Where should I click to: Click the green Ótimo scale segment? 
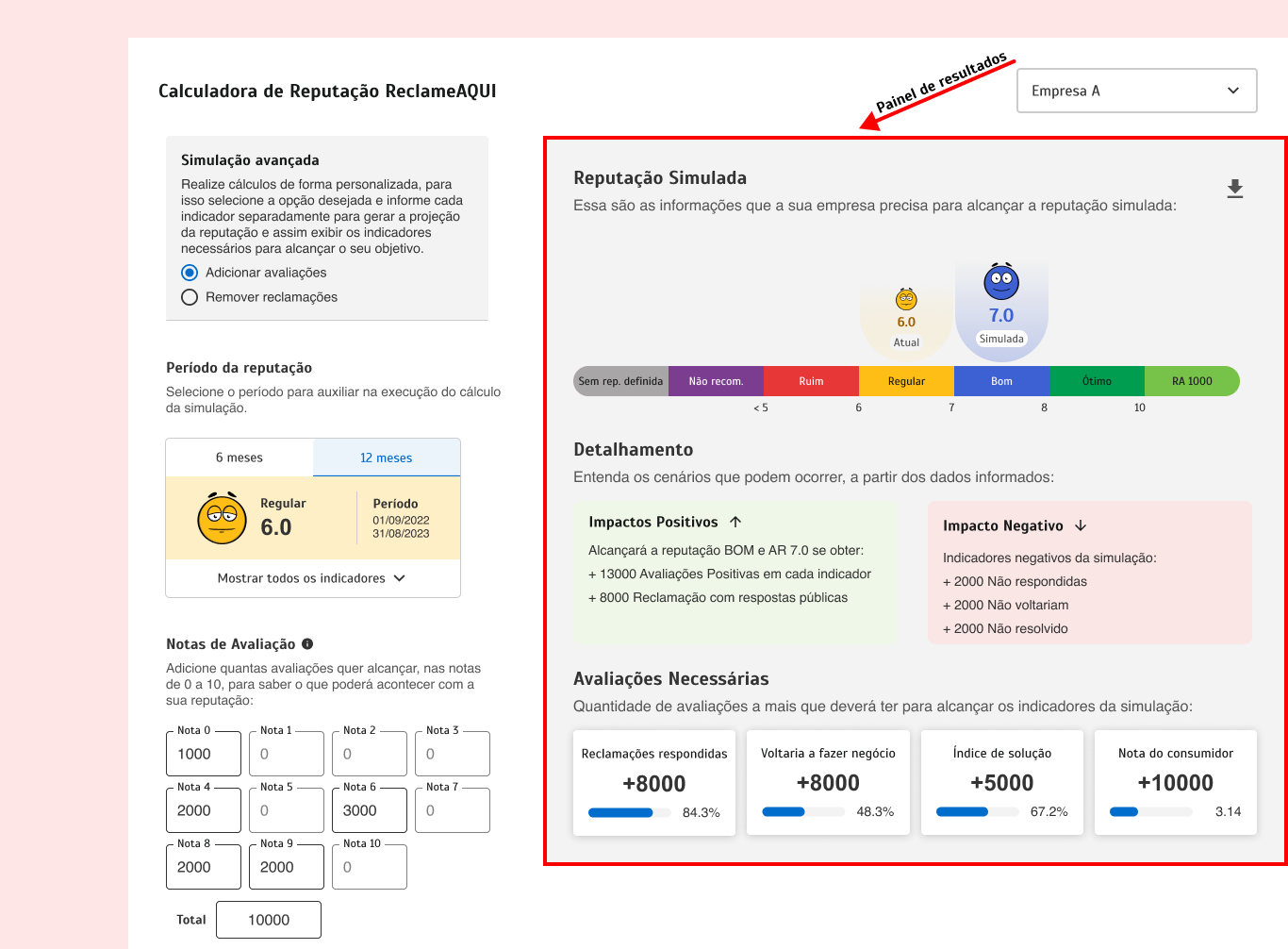pos(1097,381)
